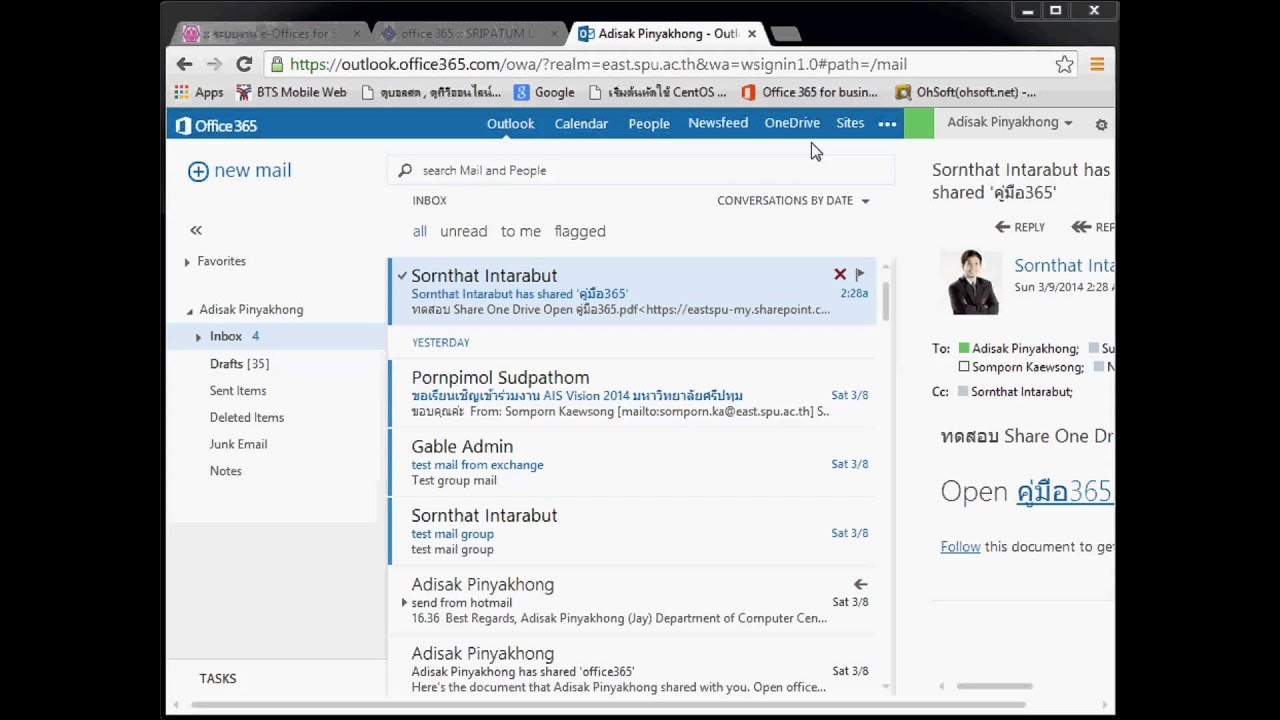The image size is (1280, 720).
Task: Open the Pornpimol Sudpathom message
Action: [631, 394]
